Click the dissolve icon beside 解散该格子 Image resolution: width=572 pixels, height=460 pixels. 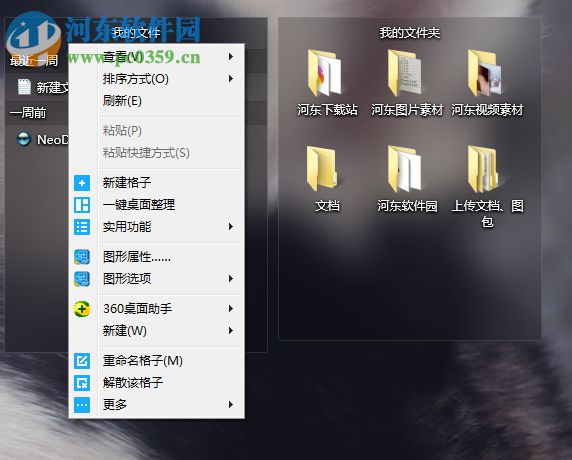pos(82,383)
